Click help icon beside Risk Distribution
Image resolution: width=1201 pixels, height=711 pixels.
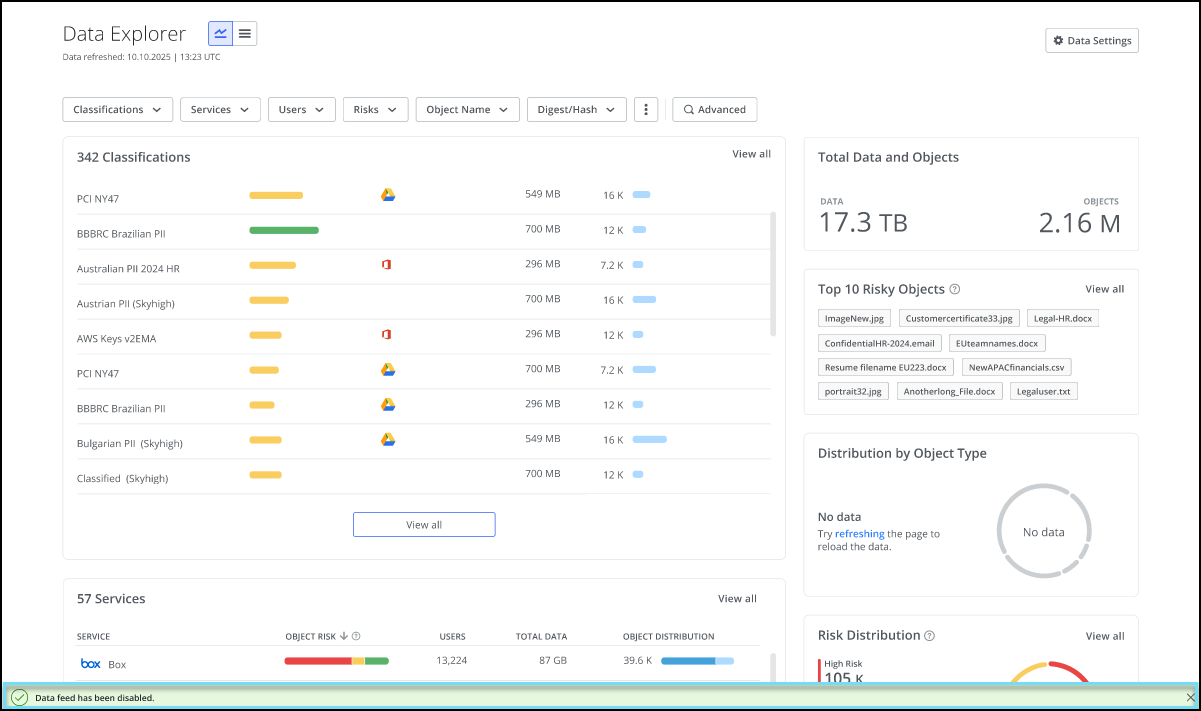coord(930,636)
